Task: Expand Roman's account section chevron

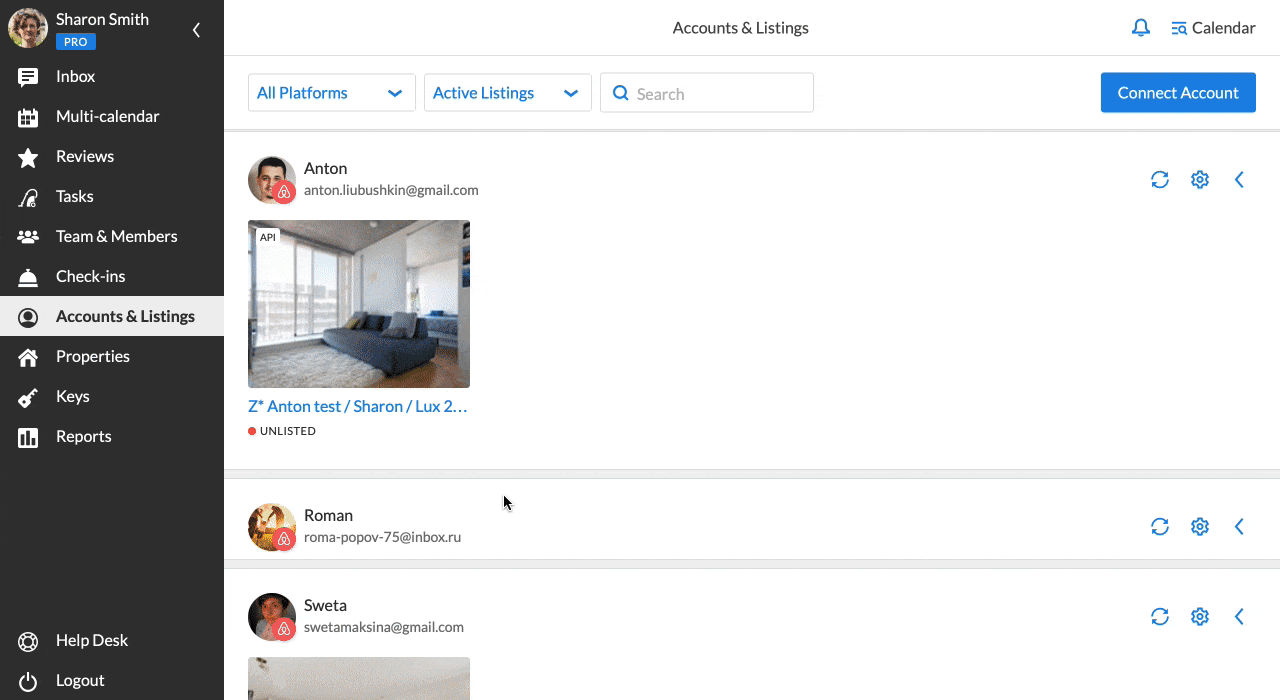Action: [x=1239, y=526]
